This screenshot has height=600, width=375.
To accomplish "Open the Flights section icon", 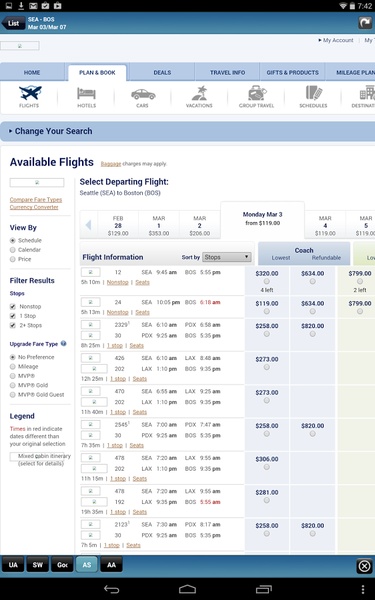I will pos(30,93).
